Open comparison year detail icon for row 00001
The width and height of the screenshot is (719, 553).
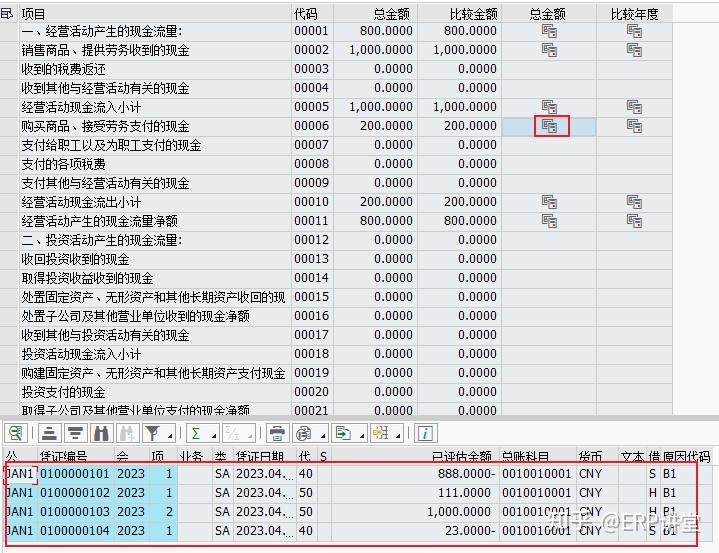(634, 31)
